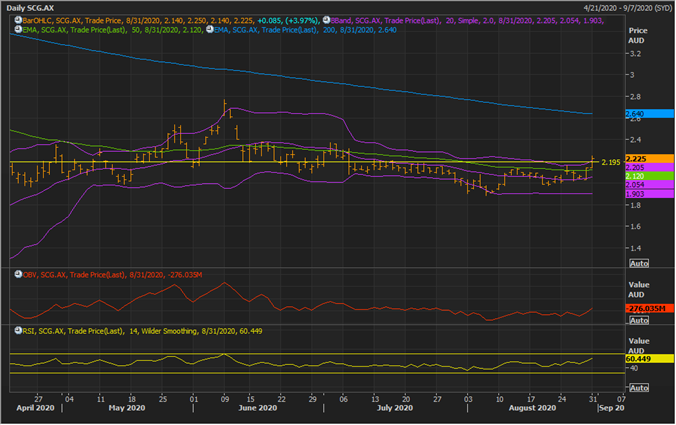Click the 40 level on RSI axis
This screenshot has height=425, width=676.
[634, 368]
